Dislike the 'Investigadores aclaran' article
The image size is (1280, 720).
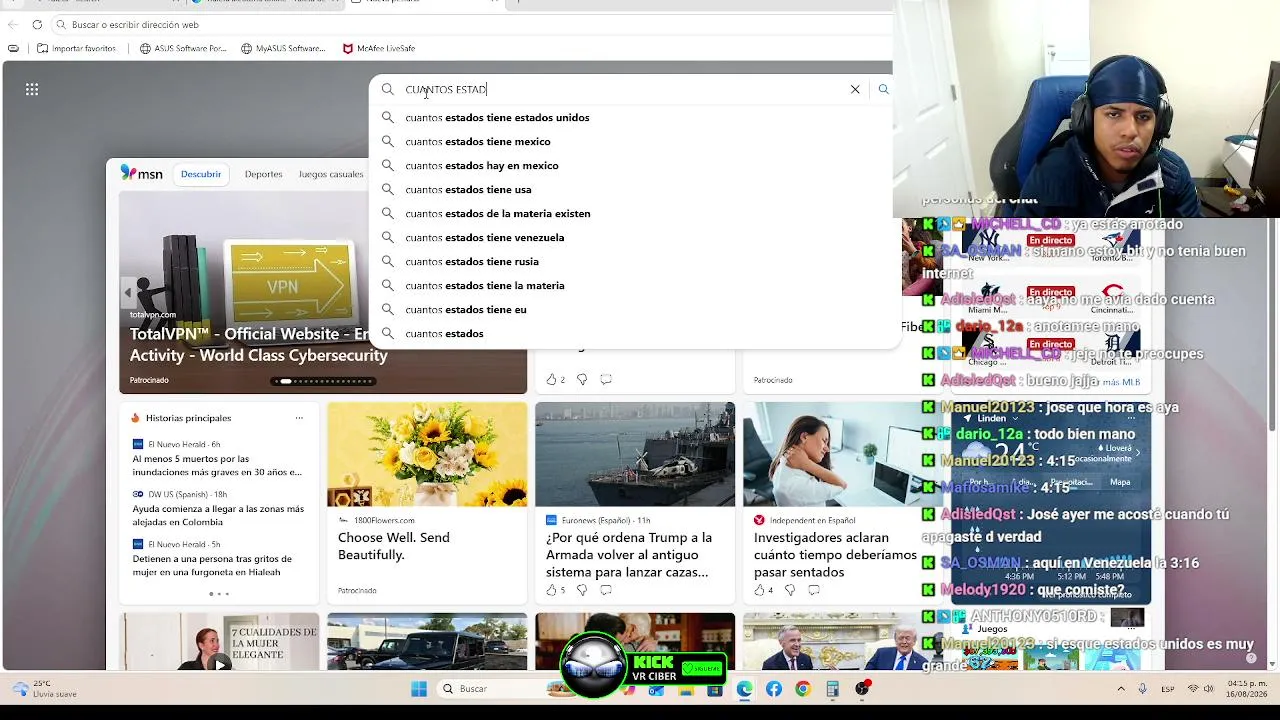click(x=789, y=590)
